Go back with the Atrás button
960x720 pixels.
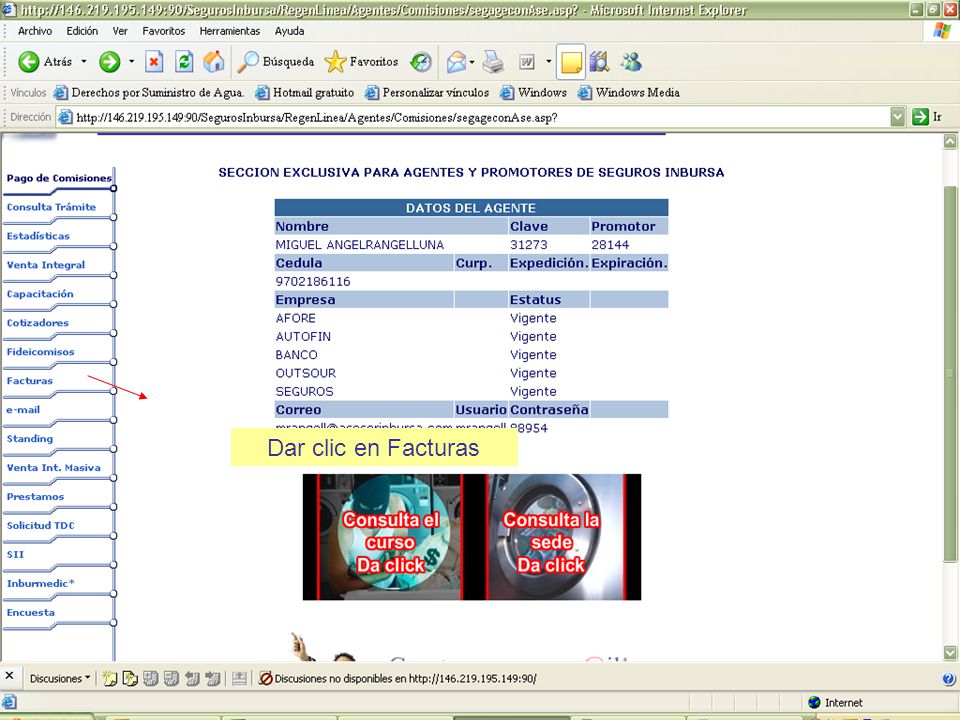click(x=44, y=62)
